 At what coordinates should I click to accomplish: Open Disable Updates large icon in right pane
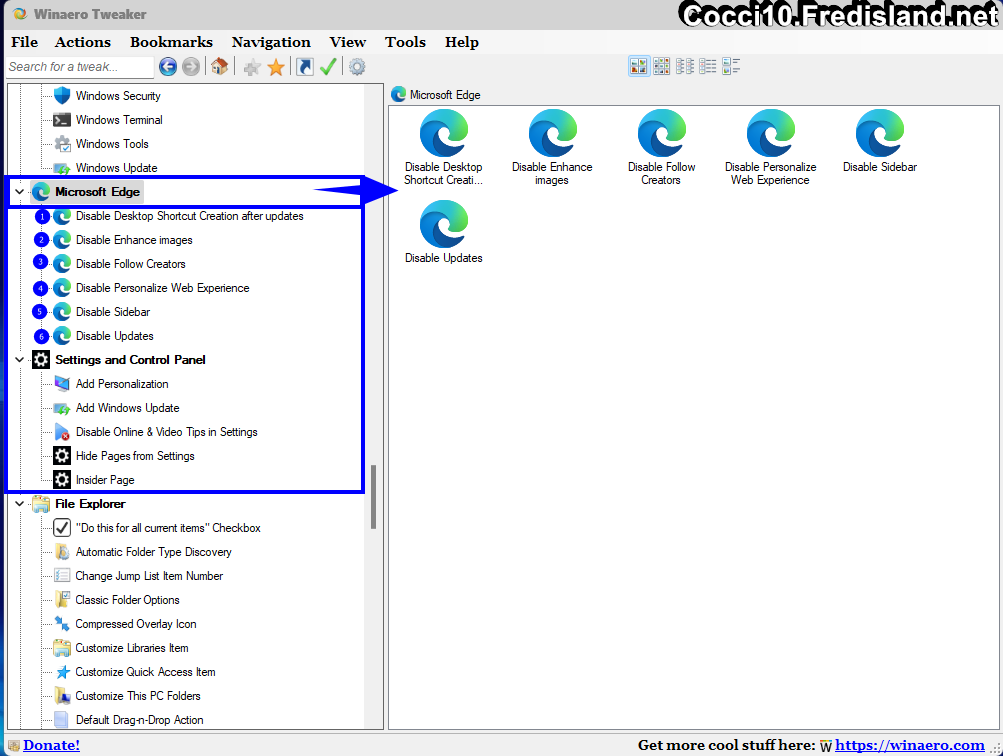pyautogui.click(x=443, y=232)
